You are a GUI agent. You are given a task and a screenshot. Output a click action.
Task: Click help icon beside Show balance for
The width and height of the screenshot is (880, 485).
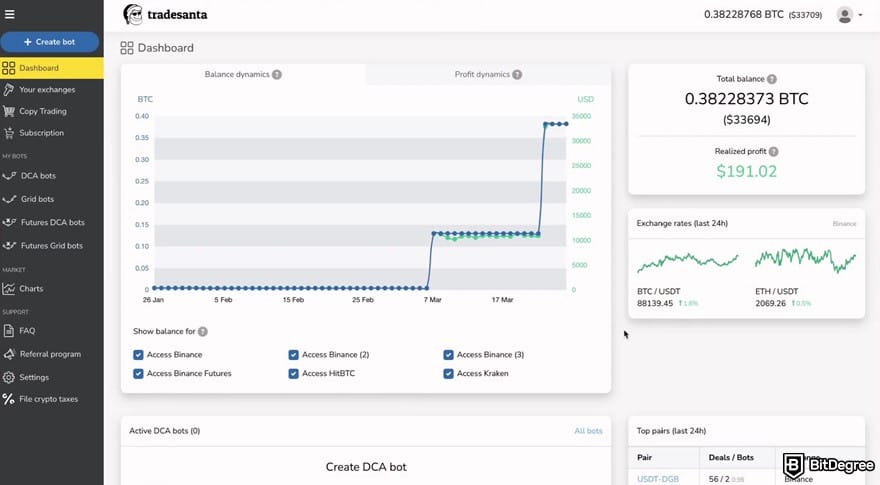tap(203, 332)
